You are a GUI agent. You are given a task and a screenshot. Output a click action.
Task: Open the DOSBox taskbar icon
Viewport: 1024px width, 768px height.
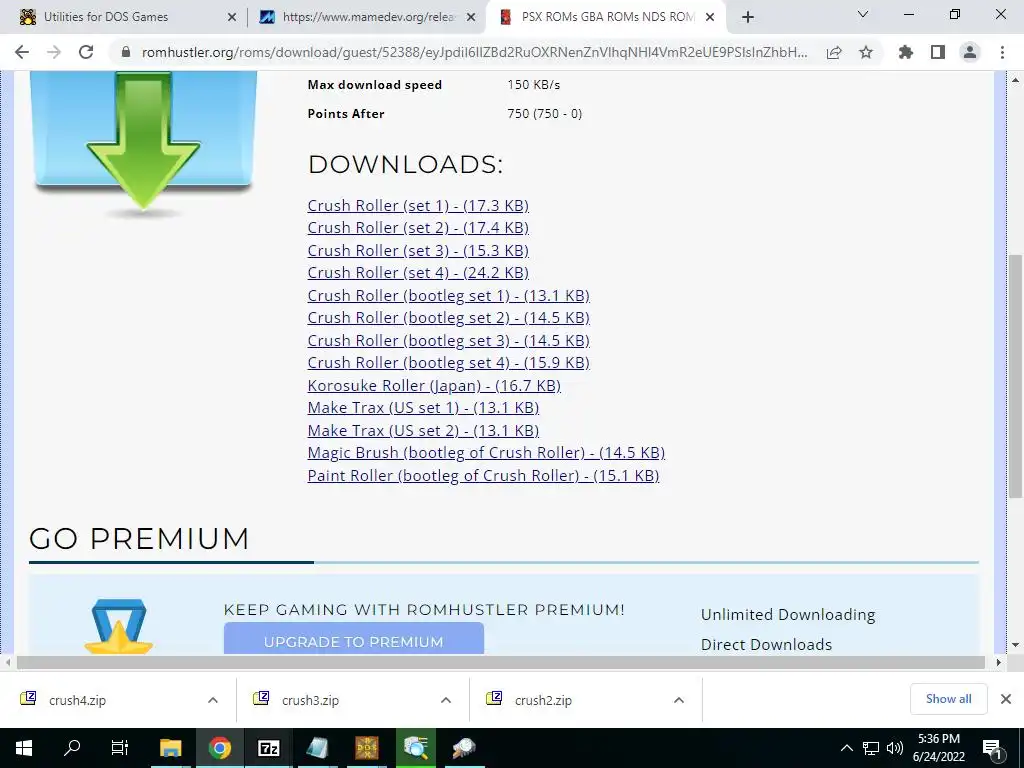[366, 748]
